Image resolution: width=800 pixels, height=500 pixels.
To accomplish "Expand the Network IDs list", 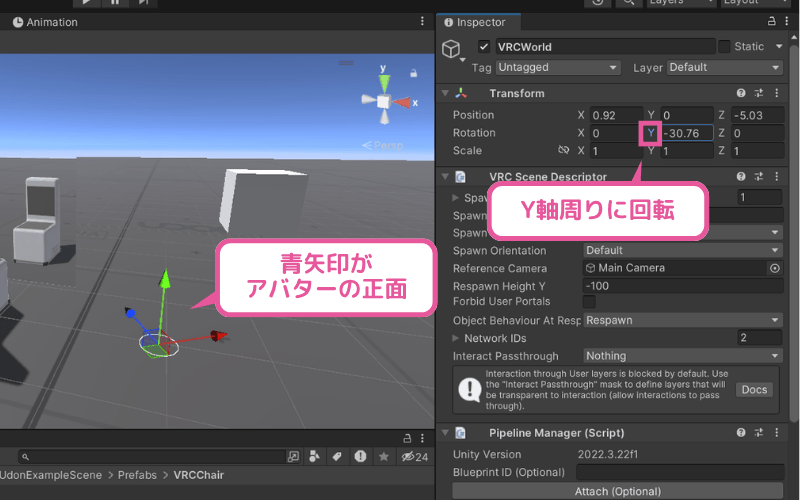I will pos(455,338).
